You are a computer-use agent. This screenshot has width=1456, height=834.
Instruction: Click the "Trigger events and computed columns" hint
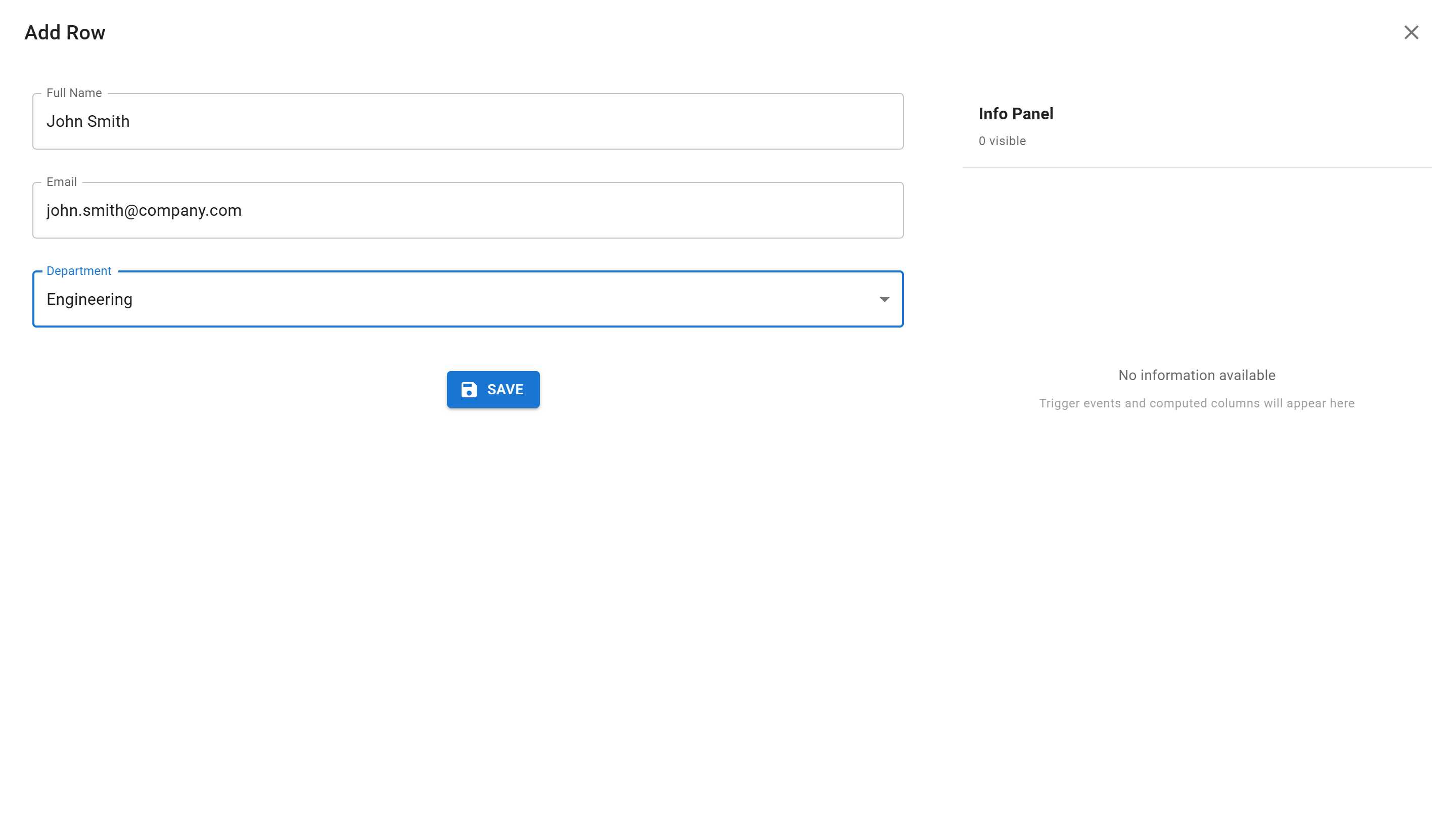1196,403
